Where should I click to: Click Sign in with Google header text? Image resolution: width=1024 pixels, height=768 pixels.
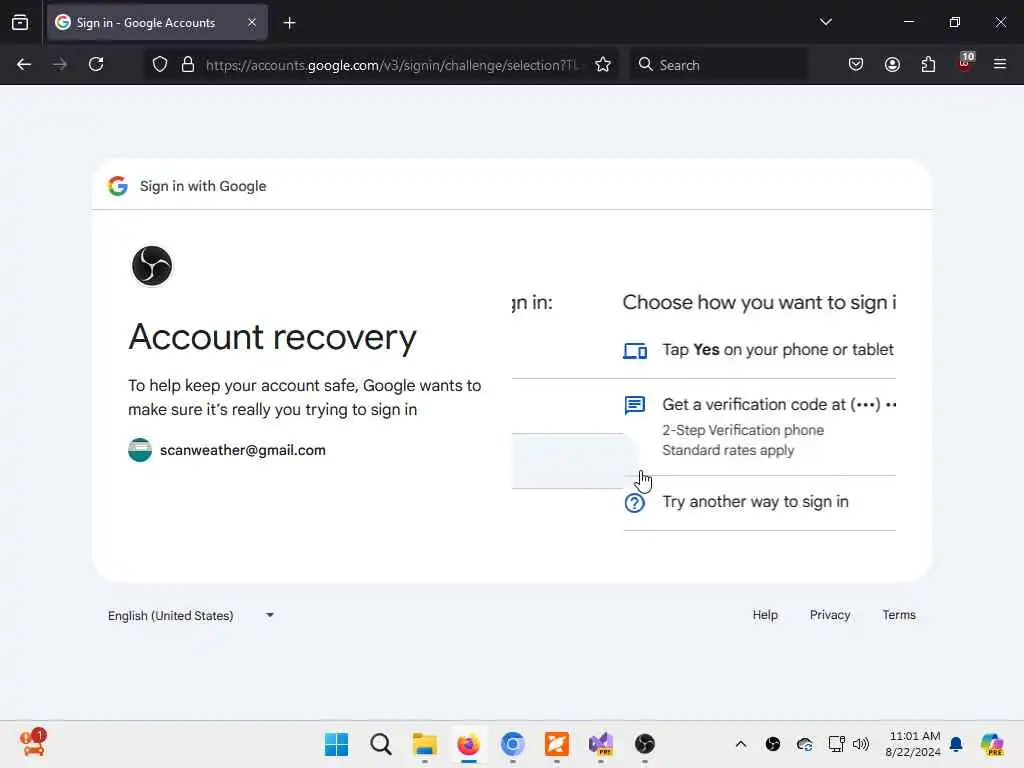[203, 186]
